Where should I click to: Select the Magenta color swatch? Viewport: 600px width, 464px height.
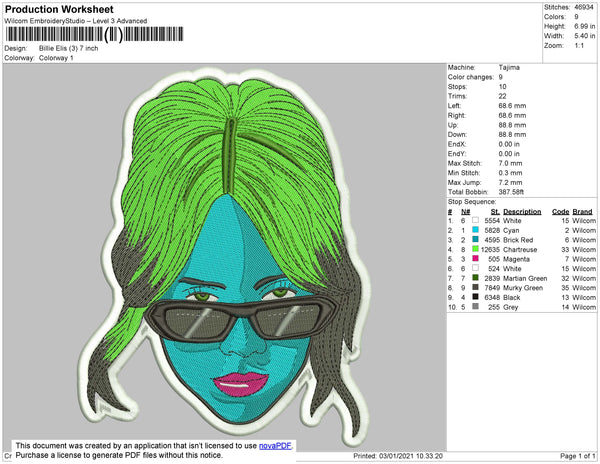[x=475, y=259]
